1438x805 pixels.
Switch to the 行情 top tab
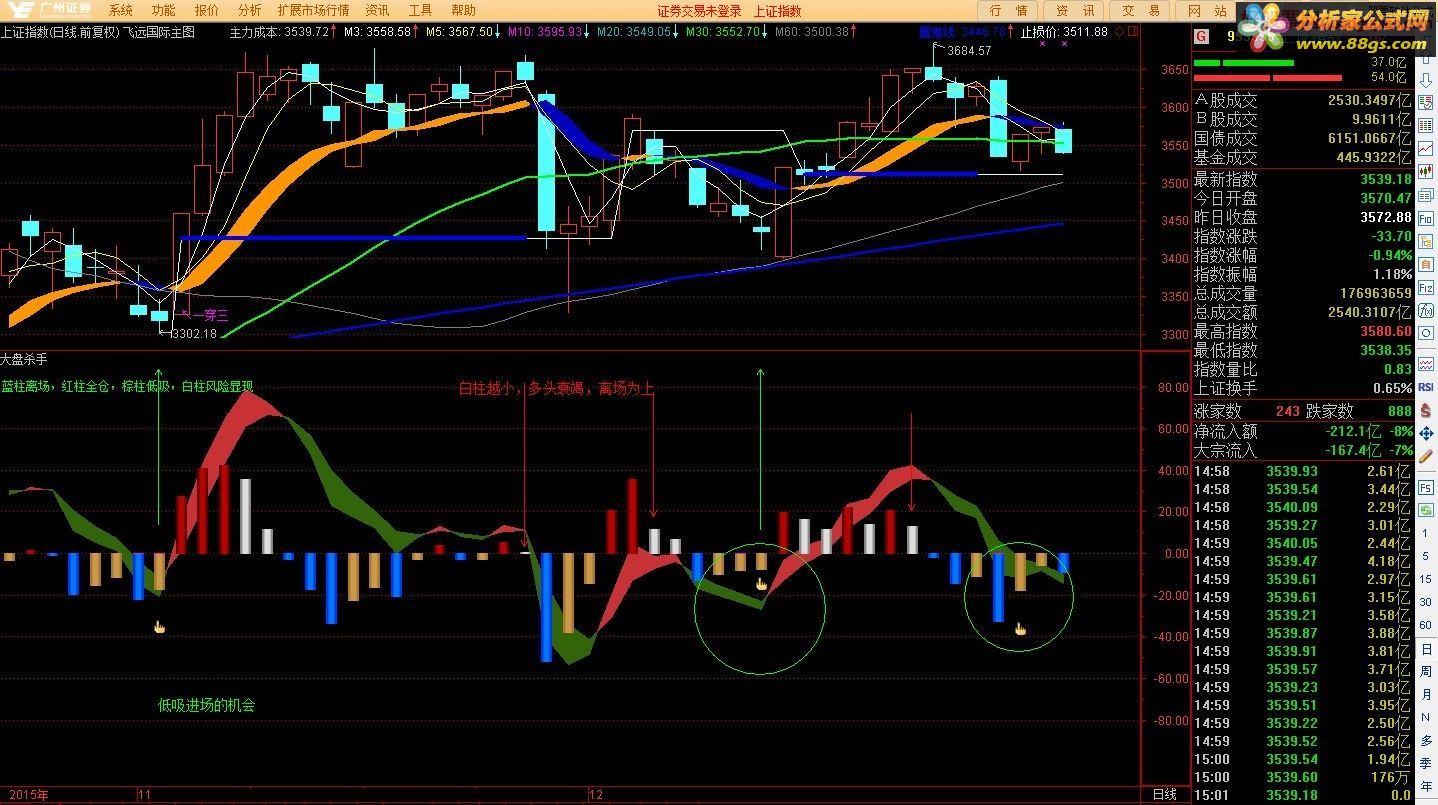[x=1008, y=10]
